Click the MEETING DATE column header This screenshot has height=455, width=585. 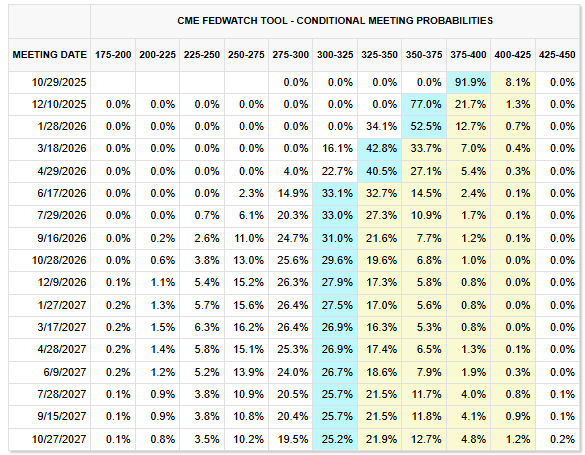49,55
